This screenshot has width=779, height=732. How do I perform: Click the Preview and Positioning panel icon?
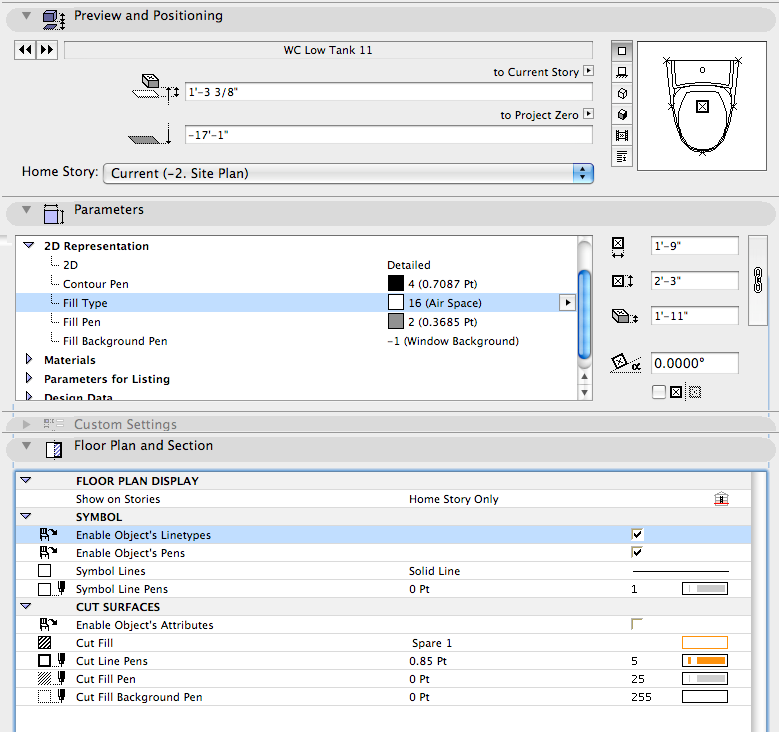53,19
